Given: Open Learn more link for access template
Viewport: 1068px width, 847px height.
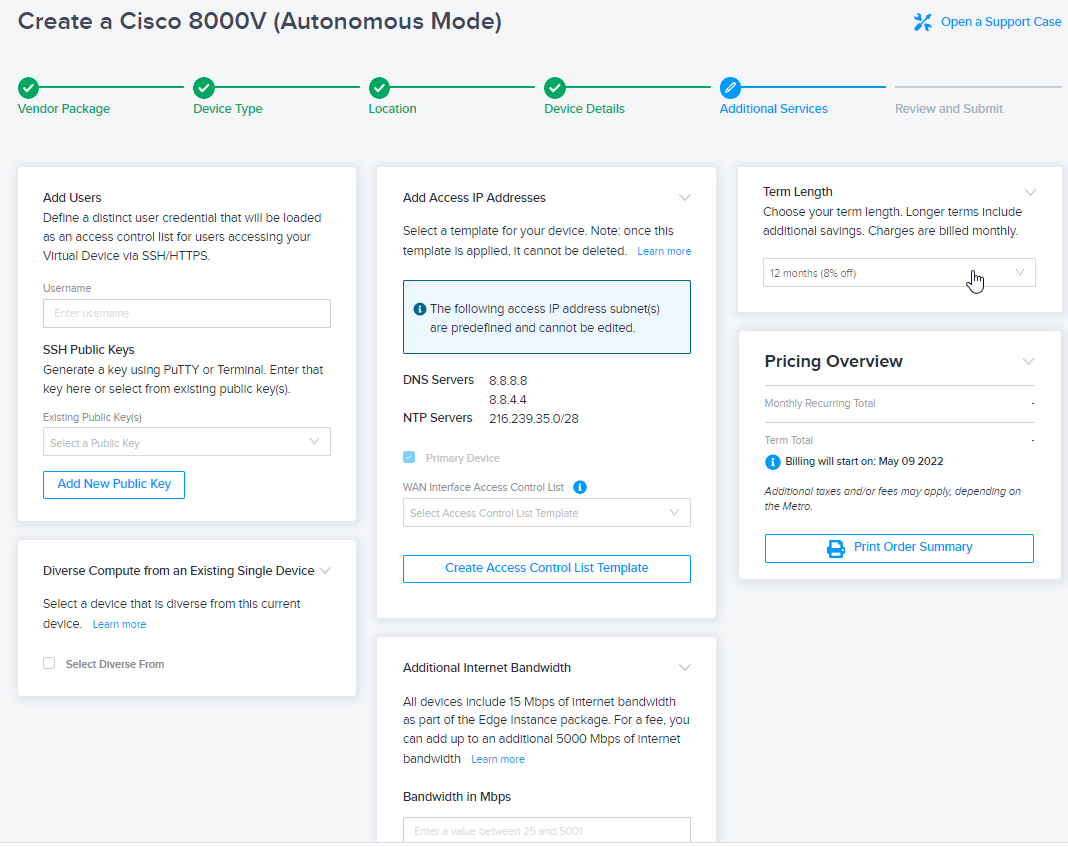Looking at the screenshot, I should click(x=664, y=251).
